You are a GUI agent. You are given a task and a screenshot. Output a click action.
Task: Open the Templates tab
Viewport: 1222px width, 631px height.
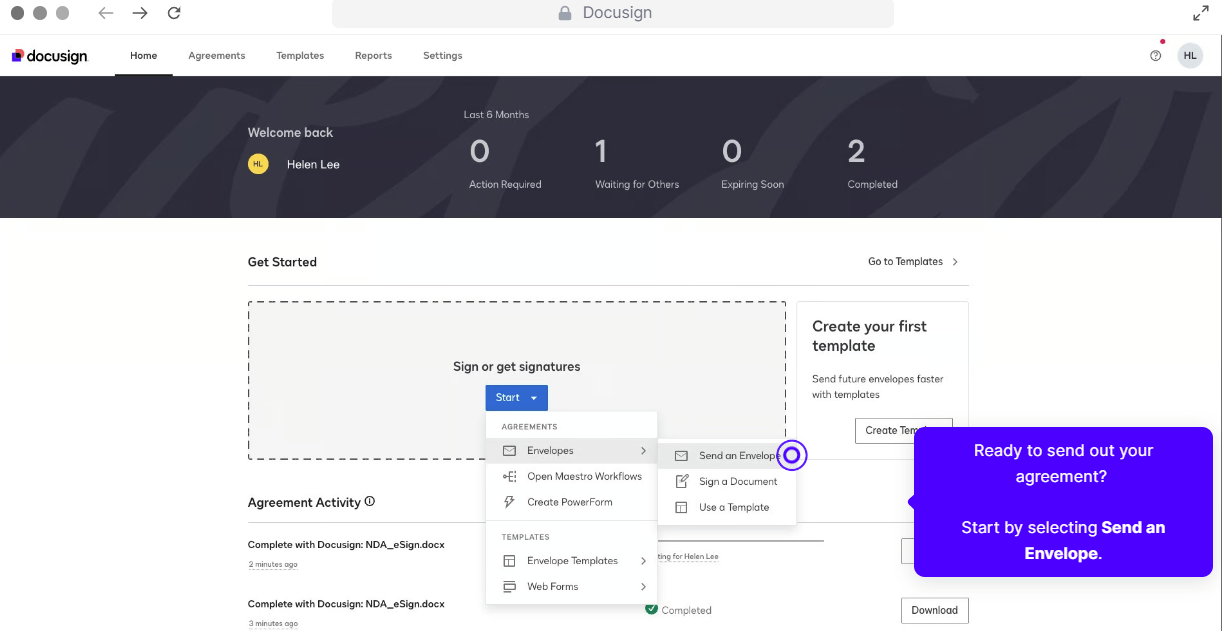coord(300,56)
